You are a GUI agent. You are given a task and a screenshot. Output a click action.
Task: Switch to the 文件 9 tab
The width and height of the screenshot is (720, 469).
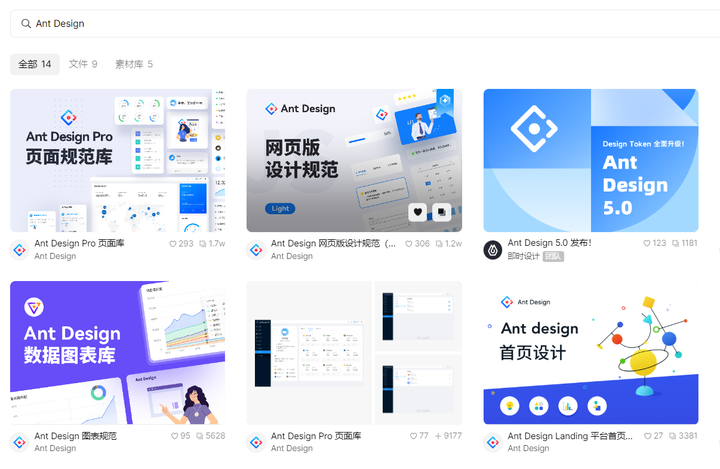coord(83,64)
